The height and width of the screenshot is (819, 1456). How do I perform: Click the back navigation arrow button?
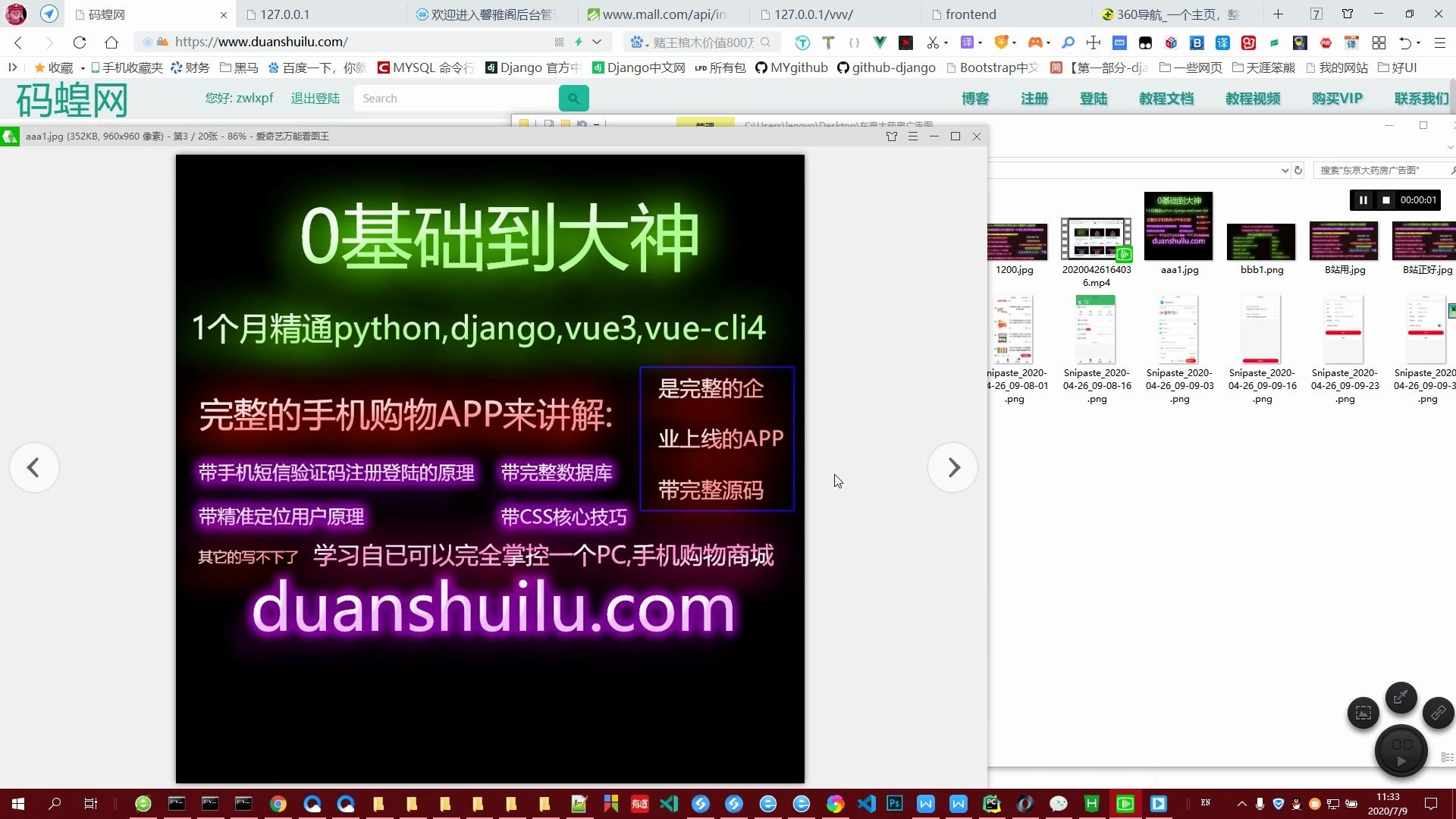click(21, 42)
